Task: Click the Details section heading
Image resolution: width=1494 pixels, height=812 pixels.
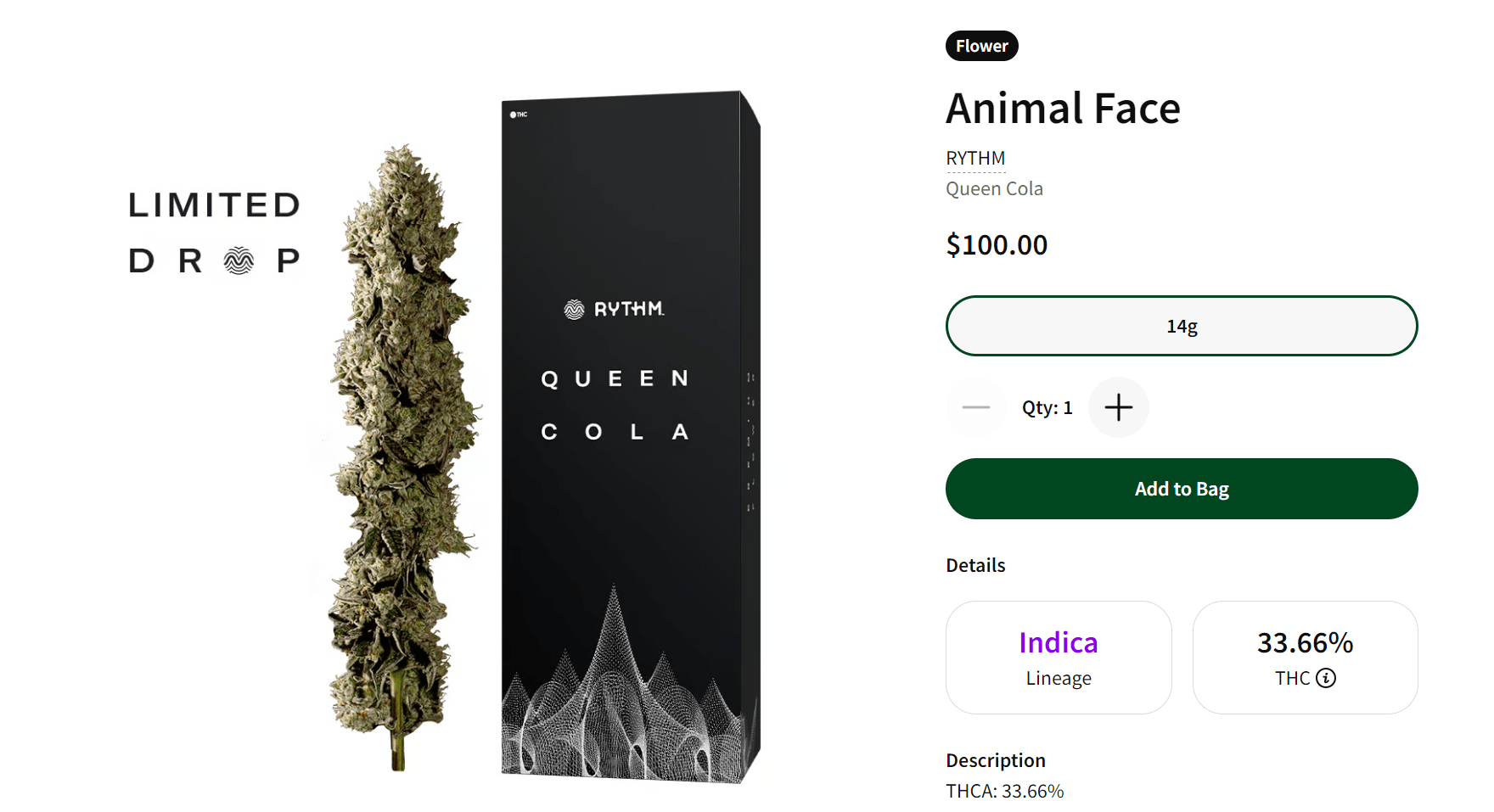Action: click(x=975, y=566)
